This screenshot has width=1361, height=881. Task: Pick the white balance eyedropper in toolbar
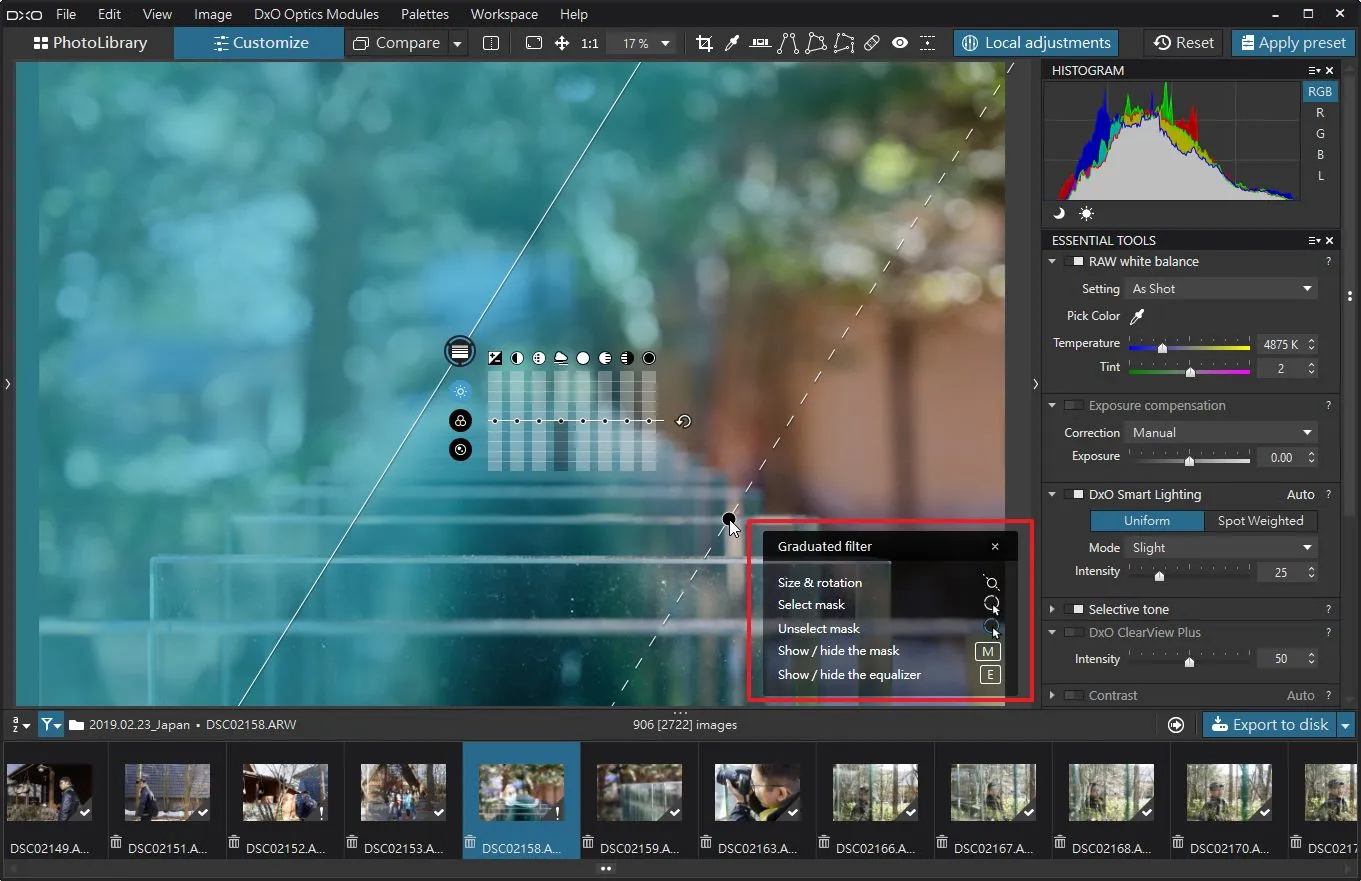(x=732, y=43)
